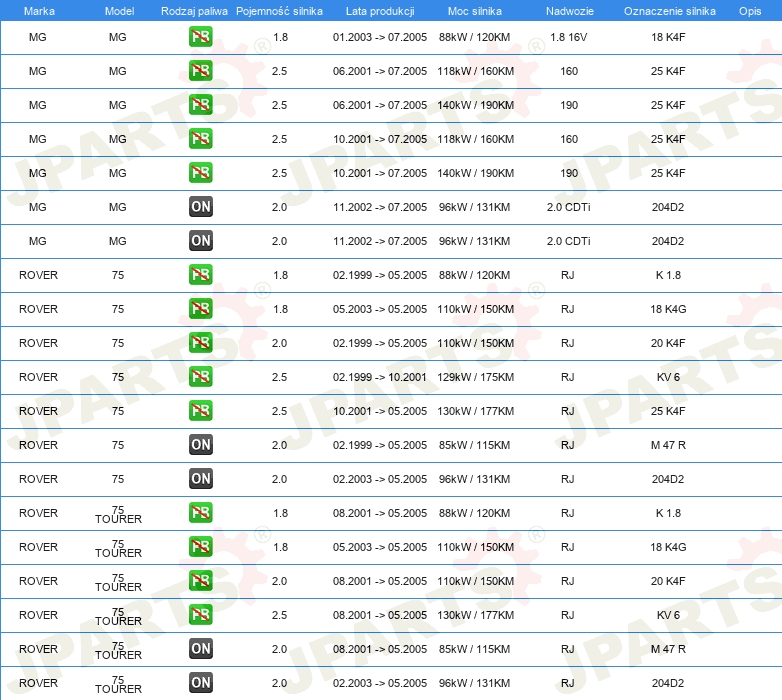
Task: Click the PB icon for Rover 75 10.2001 25 K4F
Action: (x=200, y=410)
